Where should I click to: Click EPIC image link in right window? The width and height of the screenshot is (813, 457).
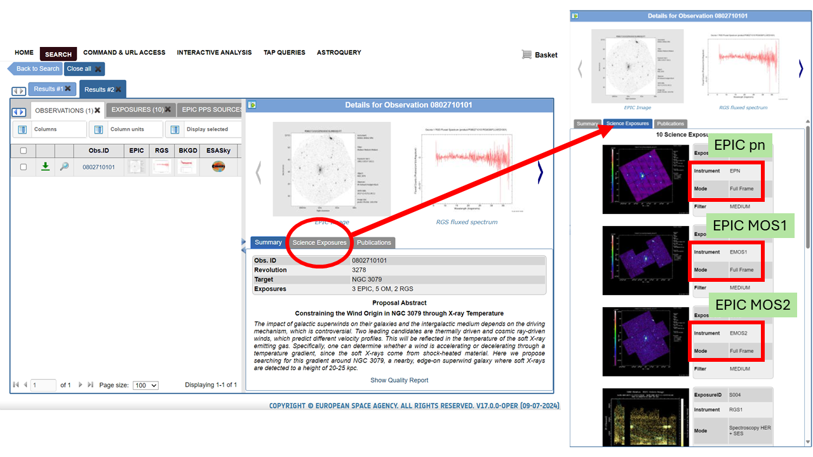(x=637, y=107)
